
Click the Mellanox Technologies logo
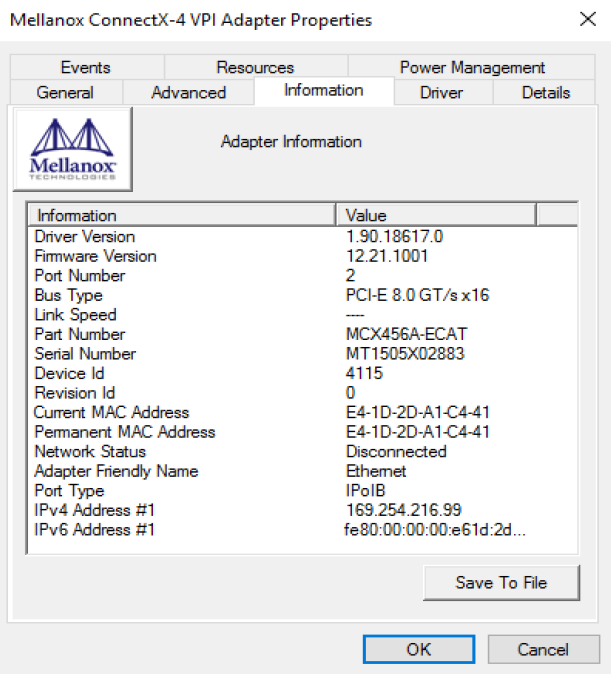click(x=73, y=148)
